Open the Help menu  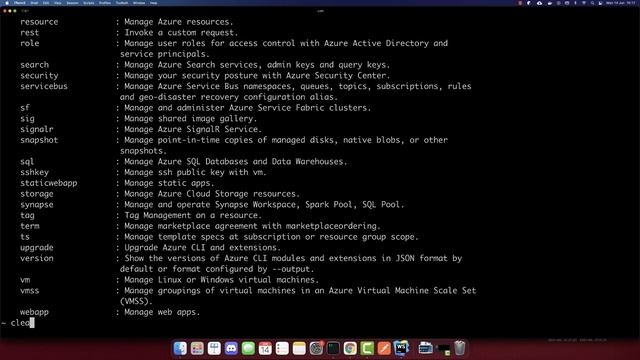point(153,3)
